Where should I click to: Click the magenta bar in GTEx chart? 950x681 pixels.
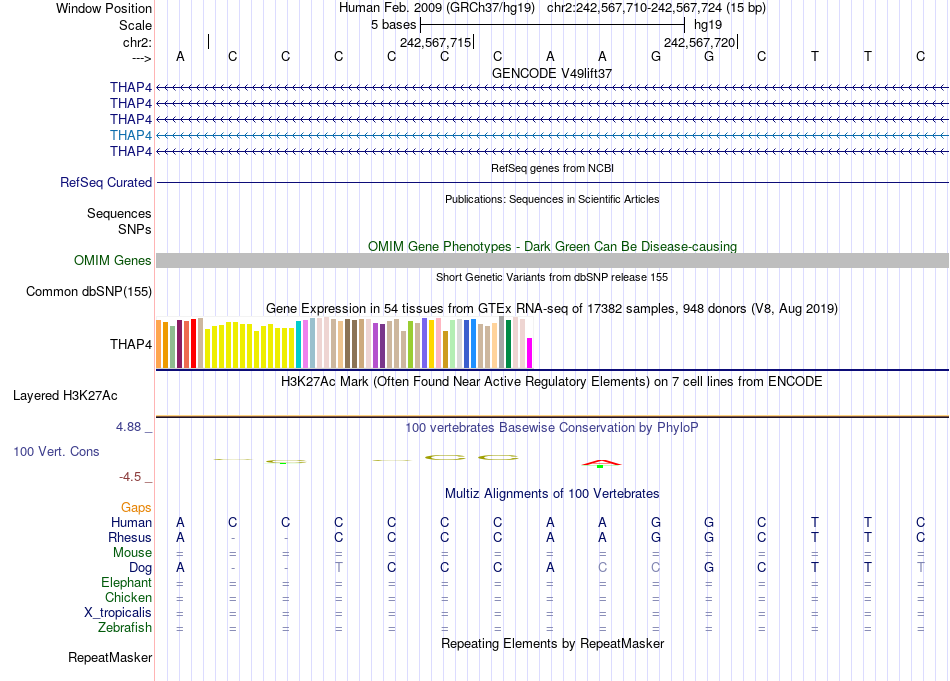(x=530, y=353)
